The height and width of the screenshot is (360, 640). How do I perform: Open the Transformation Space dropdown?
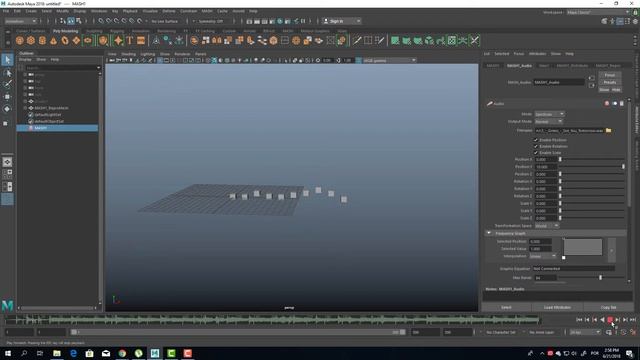click(x=547, y=226)
